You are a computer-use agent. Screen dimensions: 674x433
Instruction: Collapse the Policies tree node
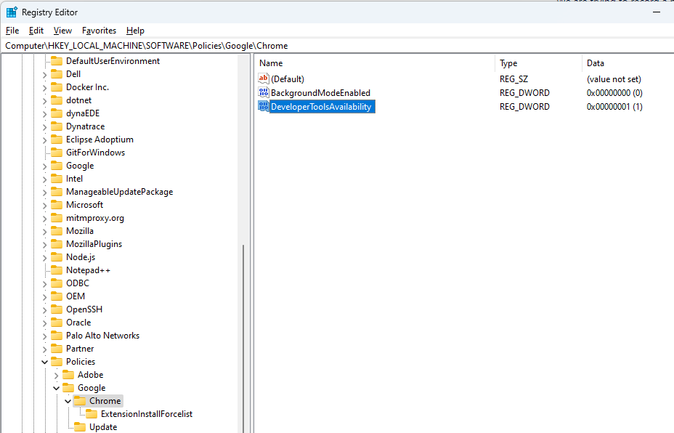tap(44, 362)
